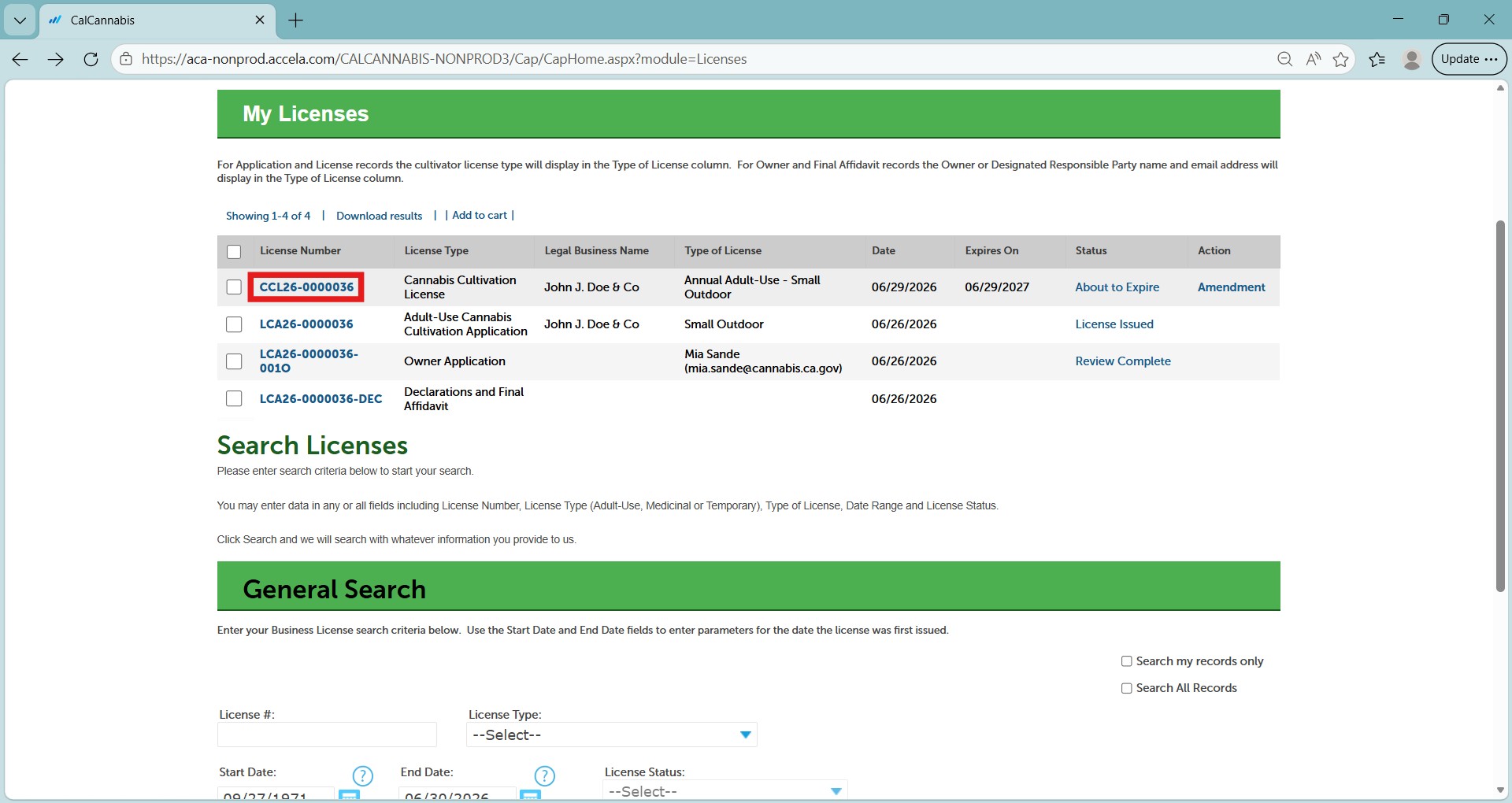Sort by License Type column
1512x803 pixels.
436,250
